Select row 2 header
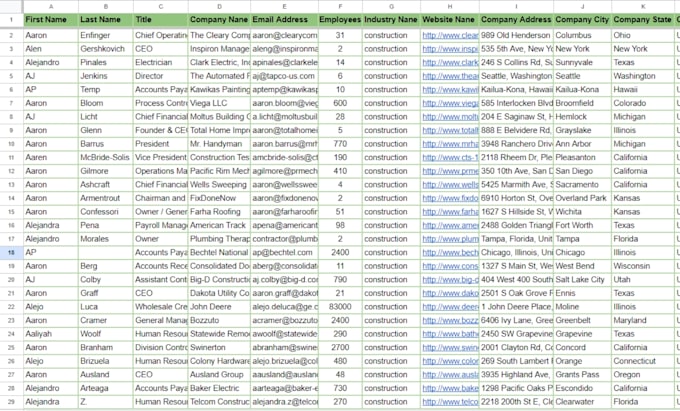680x411 pixels. point(11,35)
